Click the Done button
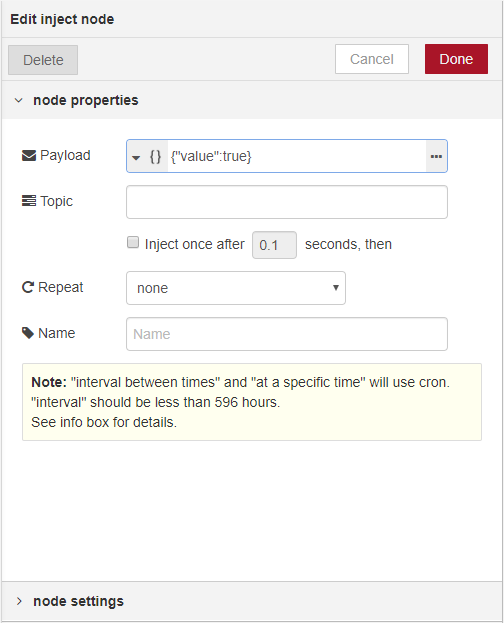This screenshot has width=504, height=623. [456, 59]
